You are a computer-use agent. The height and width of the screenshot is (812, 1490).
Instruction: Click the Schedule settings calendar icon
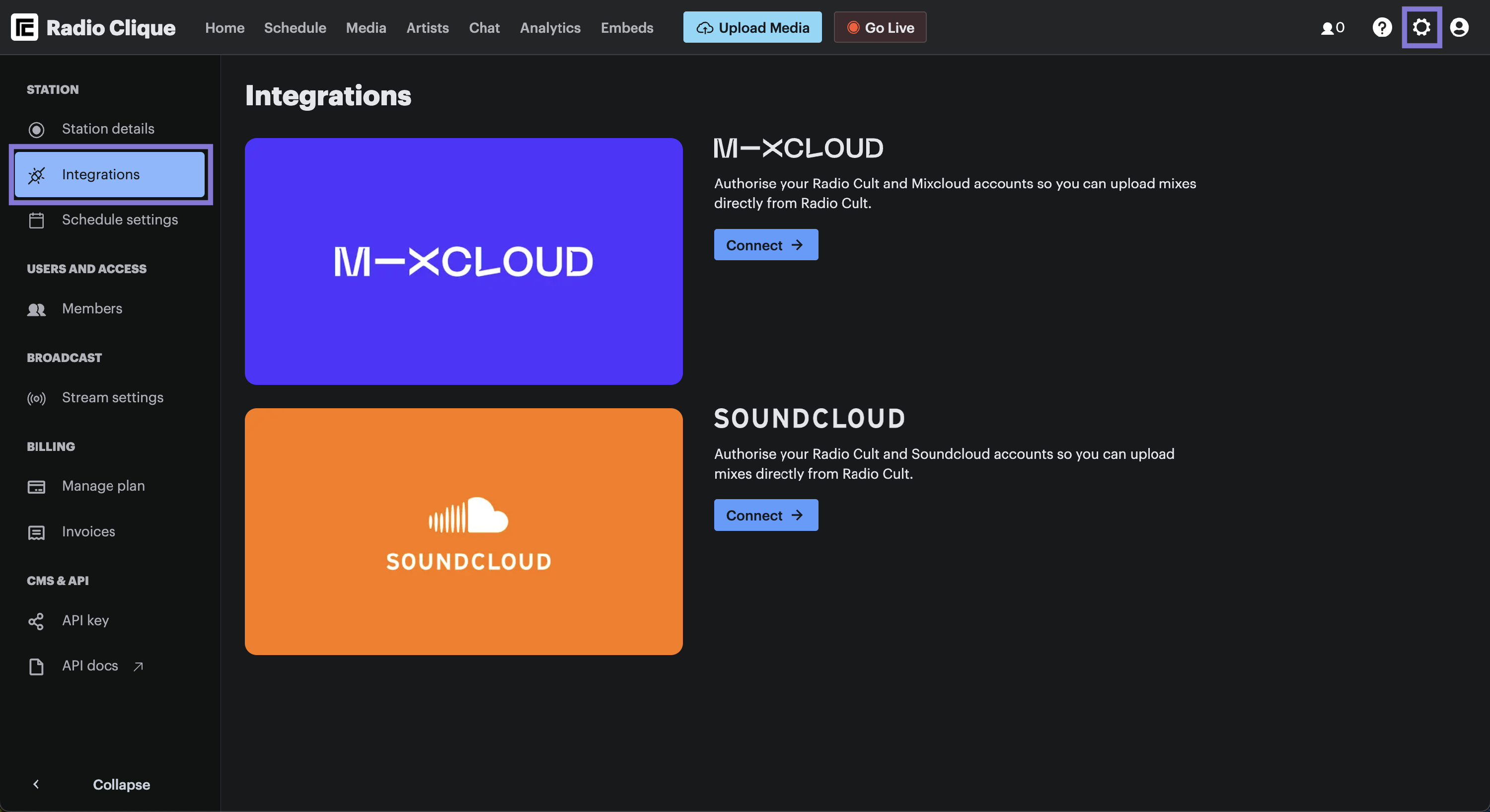point(36,221)
